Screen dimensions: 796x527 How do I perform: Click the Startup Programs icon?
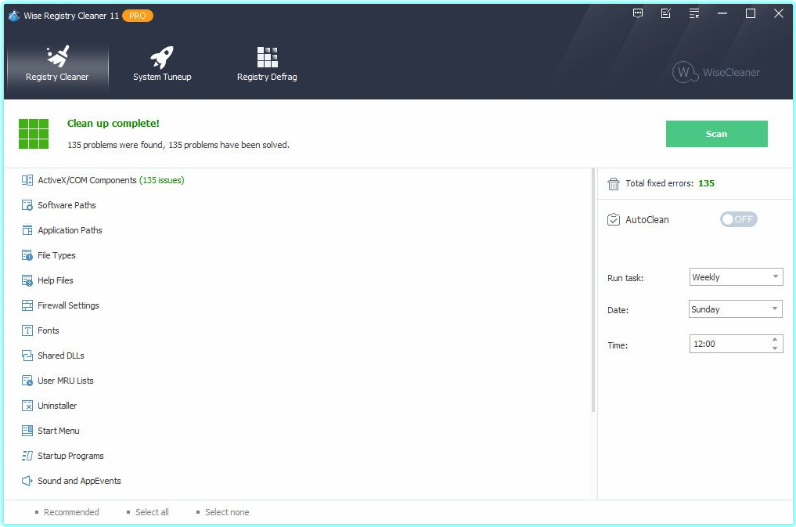(x=27, y=456)
